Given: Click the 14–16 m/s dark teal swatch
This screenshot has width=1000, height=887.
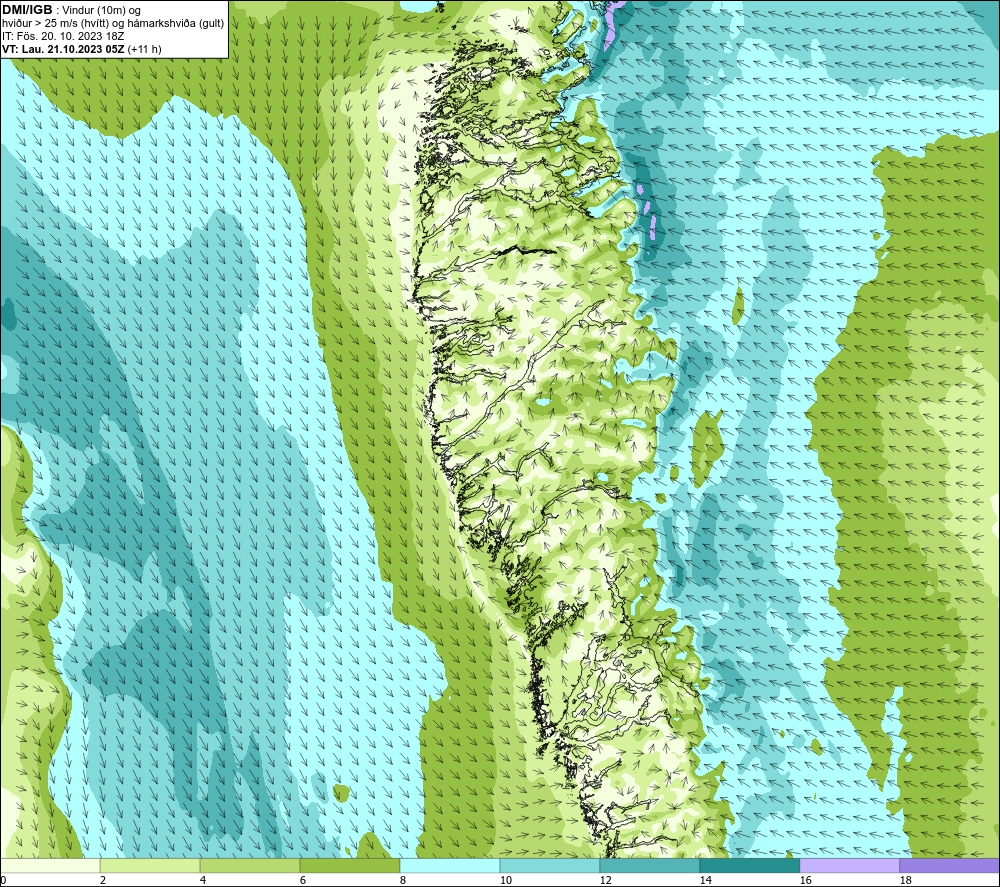Looking at the screenshot, I should click(x=749, y=865).
